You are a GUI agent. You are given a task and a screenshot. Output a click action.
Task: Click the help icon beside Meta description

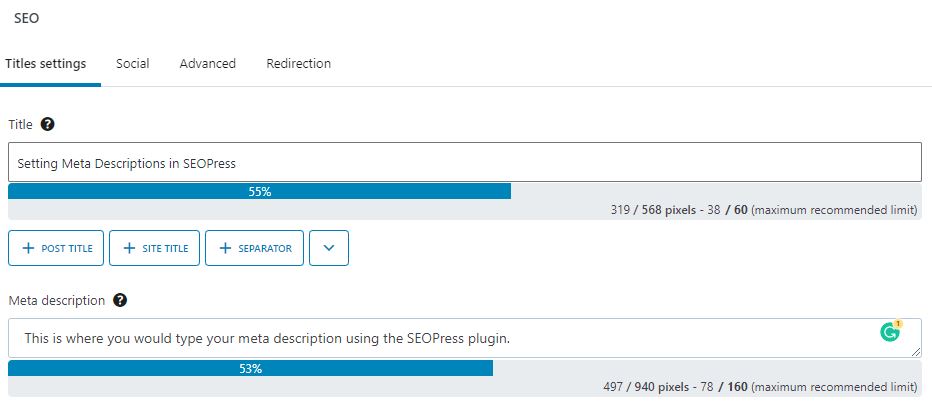click(120, 300)
